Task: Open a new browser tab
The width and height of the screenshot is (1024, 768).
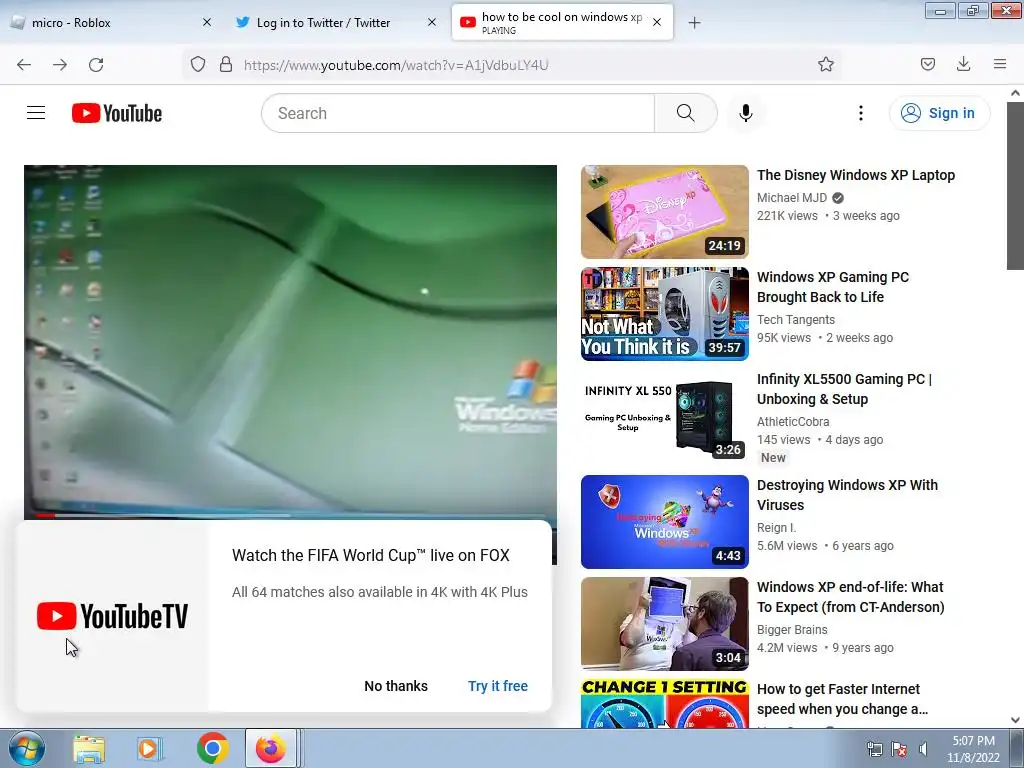Action: [694, 23]
